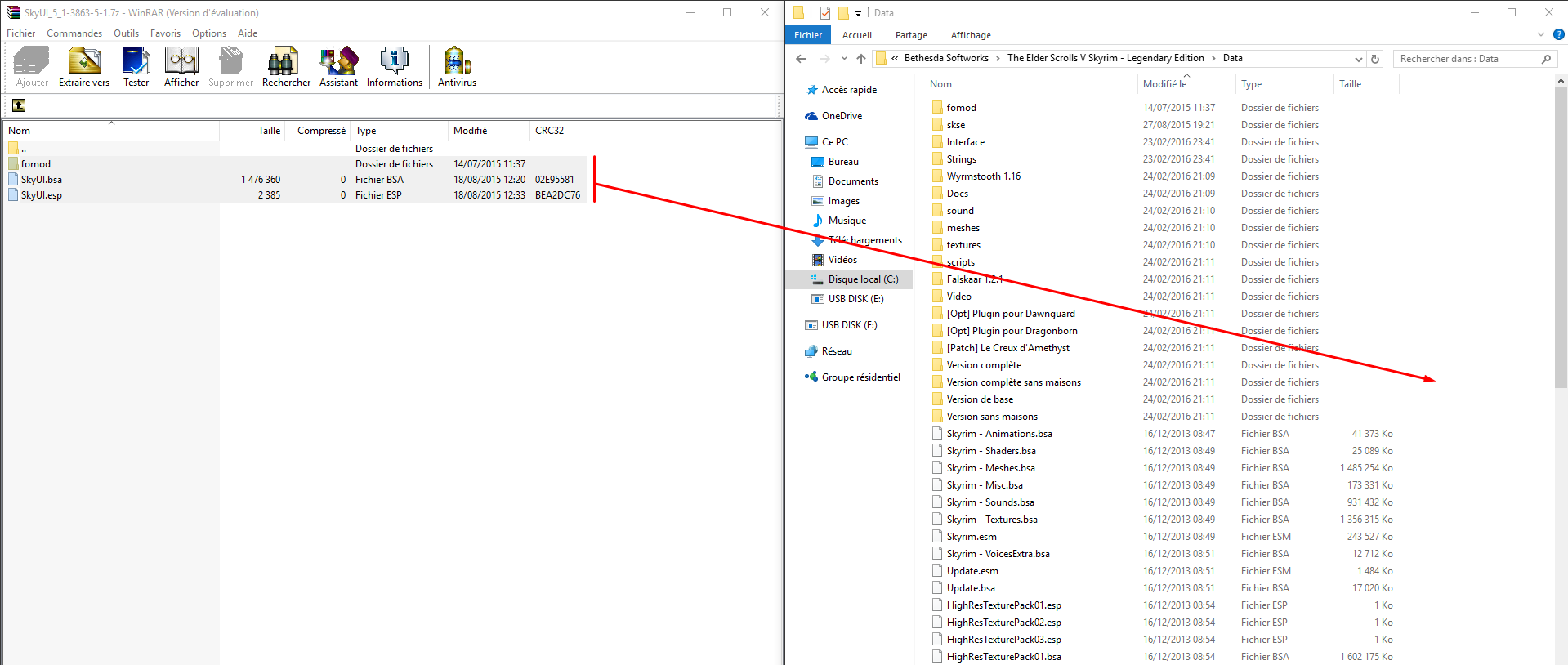The height and width of the screenshot is (665, 1568).
Task: Click Skyrim Legendary Edition breadcrumb
Action: pyautogui.click(x=1106, y=58)
